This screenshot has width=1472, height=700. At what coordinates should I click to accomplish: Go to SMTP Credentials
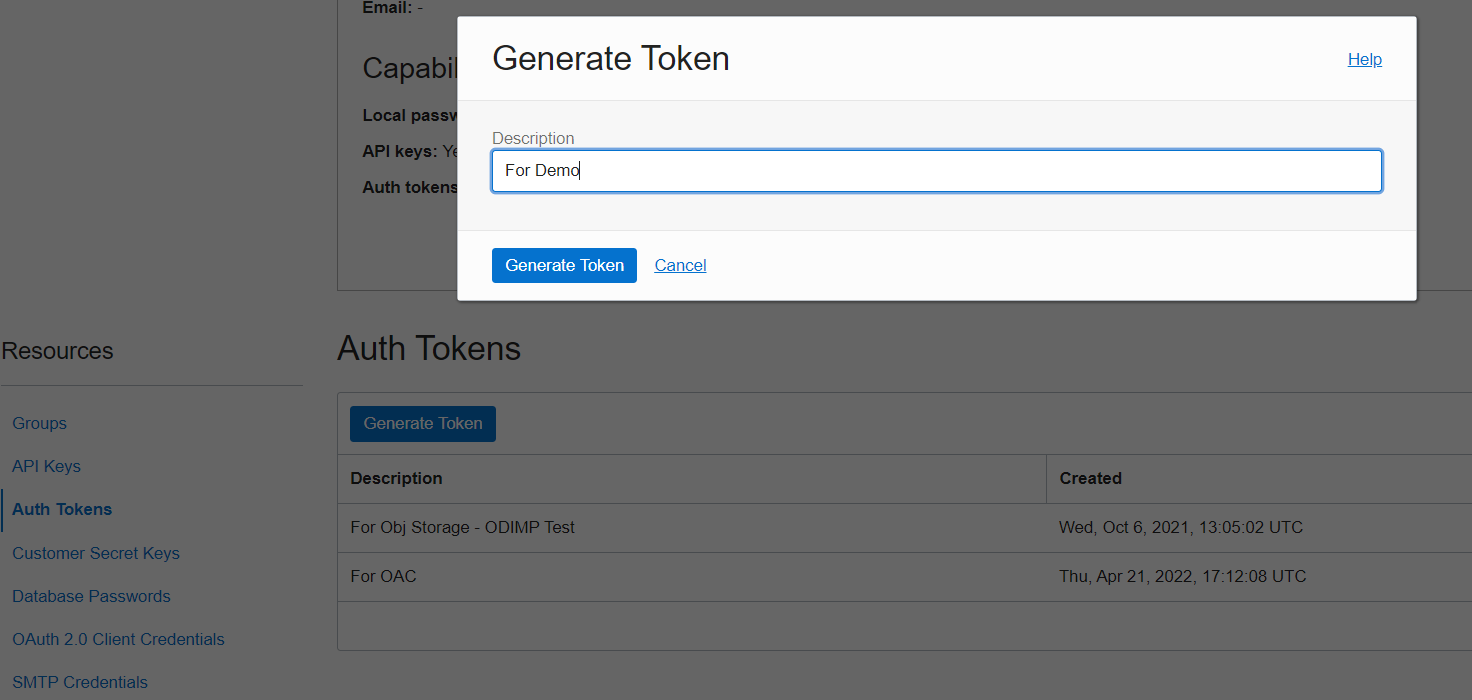point(80,682)
